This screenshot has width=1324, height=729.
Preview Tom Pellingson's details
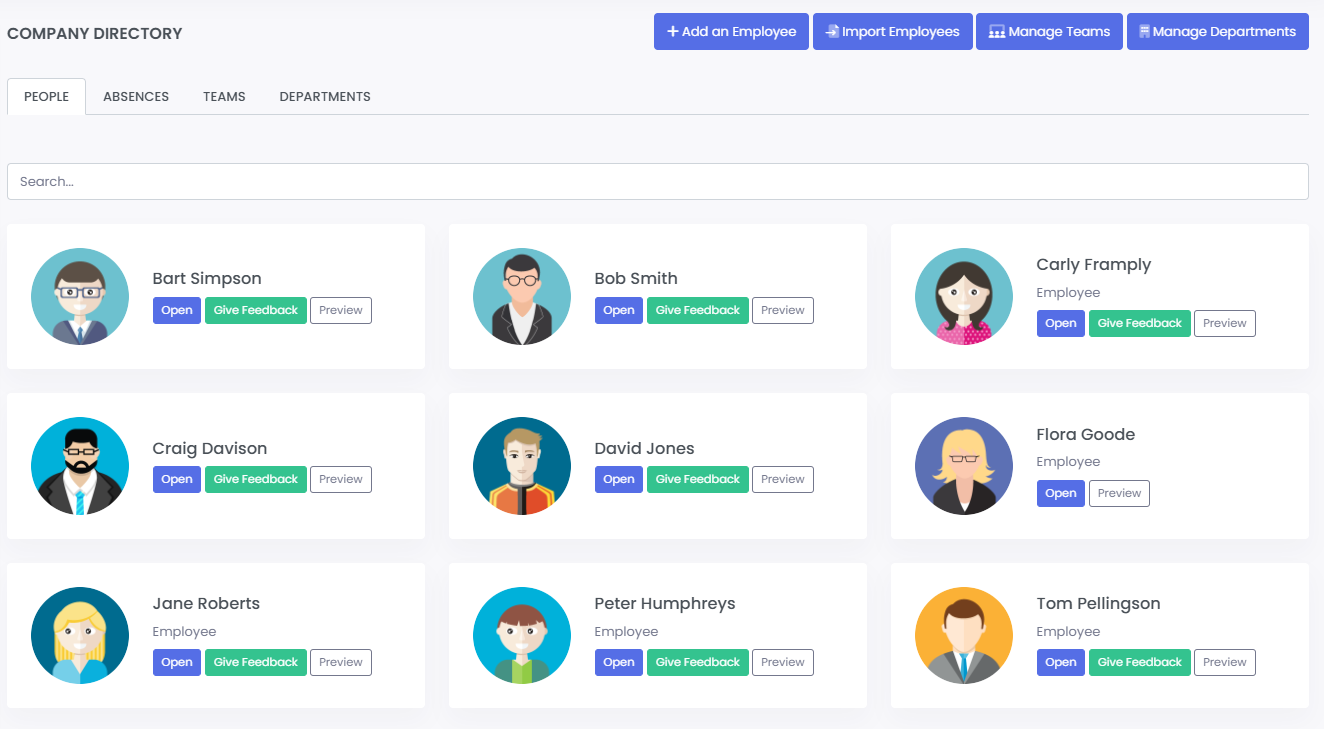[x=1224, y=662]
